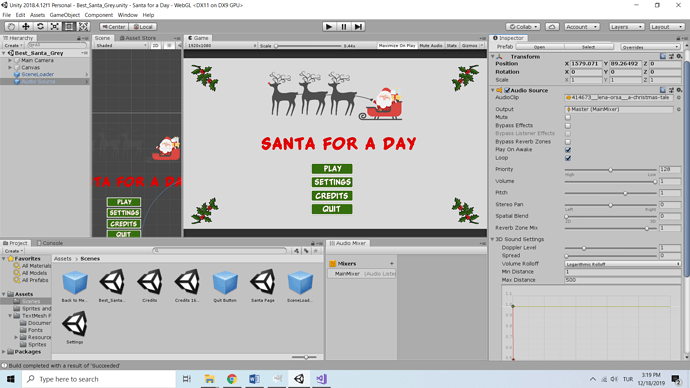Image resolution: width=690 pixels, height=388 pixels.
Task: Toggle Mute Audio in Game view
Action: (x=431, y=45)
